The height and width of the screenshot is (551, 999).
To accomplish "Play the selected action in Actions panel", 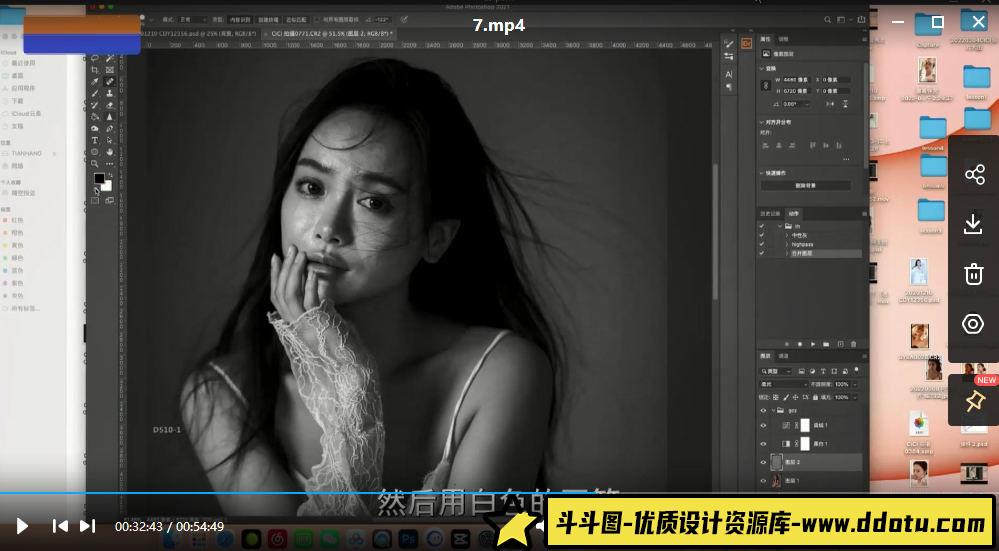I will click(813, 344).
